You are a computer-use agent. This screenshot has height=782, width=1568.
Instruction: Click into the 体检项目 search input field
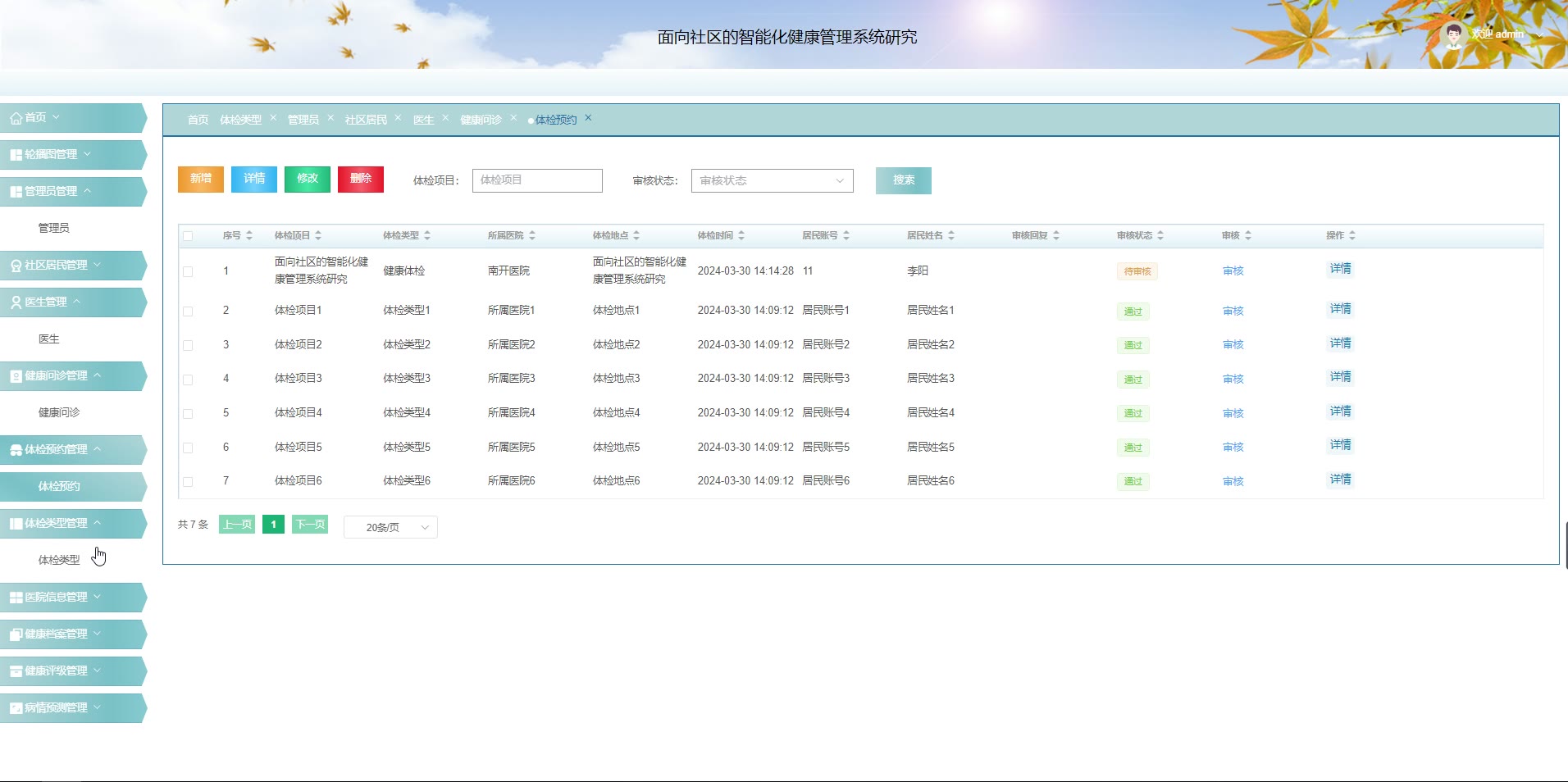tap(537, 180)
